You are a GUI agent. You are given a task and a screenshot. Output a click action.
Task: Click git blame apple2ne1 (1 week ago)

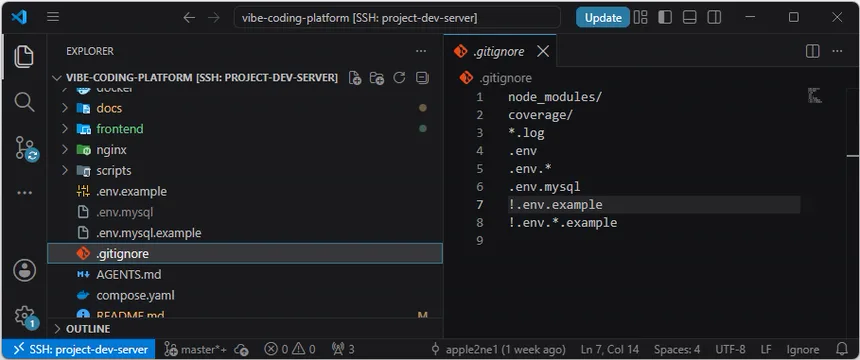point(498,349)
